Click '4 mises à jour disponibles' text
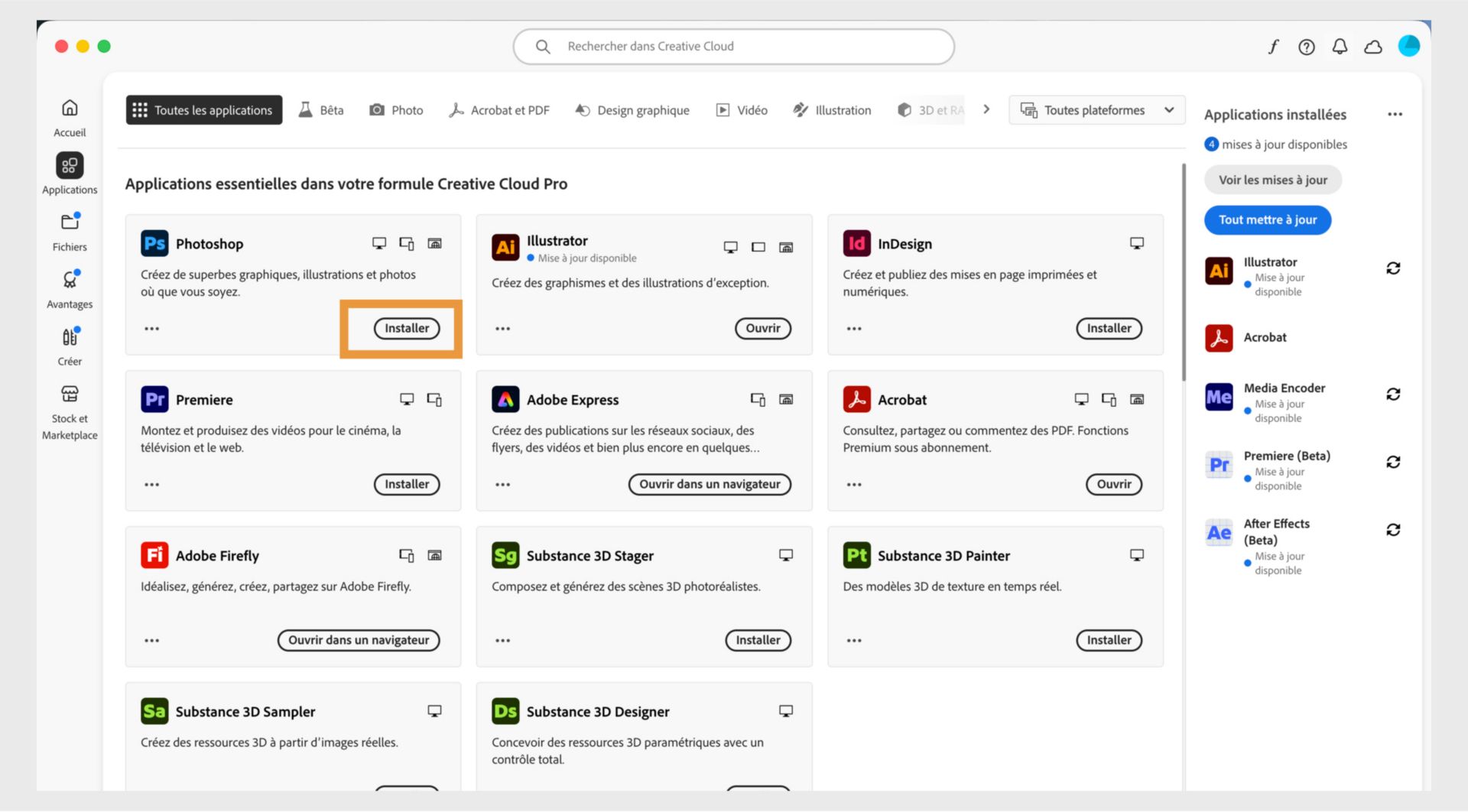The height and width of the screenshot is (812, 1468). click(1276, 145)
